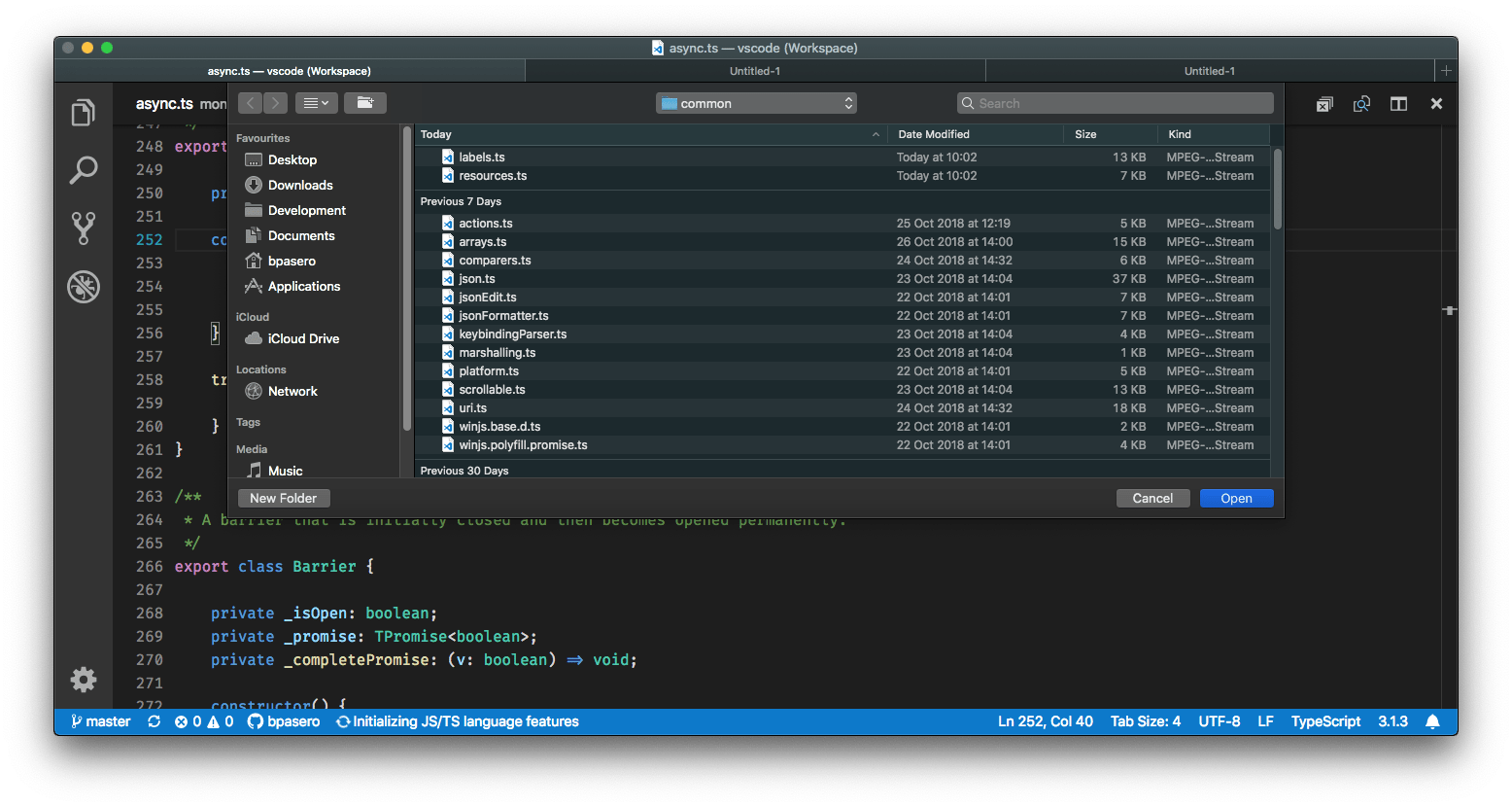This screenshot has height=807, width=1512.
Task: Click the notifications bell in the status bar
Action: 1433,721
